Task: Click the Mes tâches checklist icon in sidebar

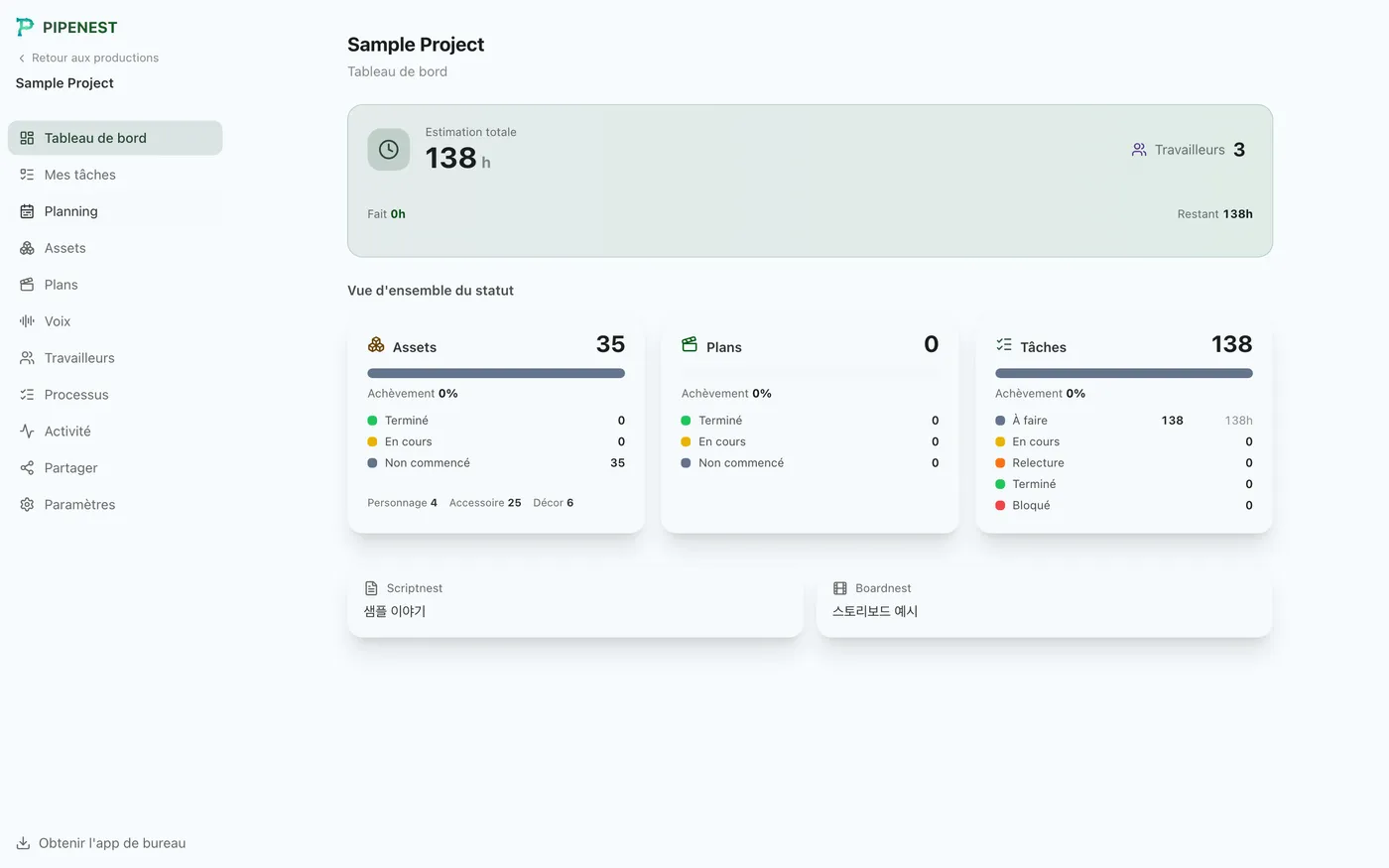Action: (x=27, y=175)
